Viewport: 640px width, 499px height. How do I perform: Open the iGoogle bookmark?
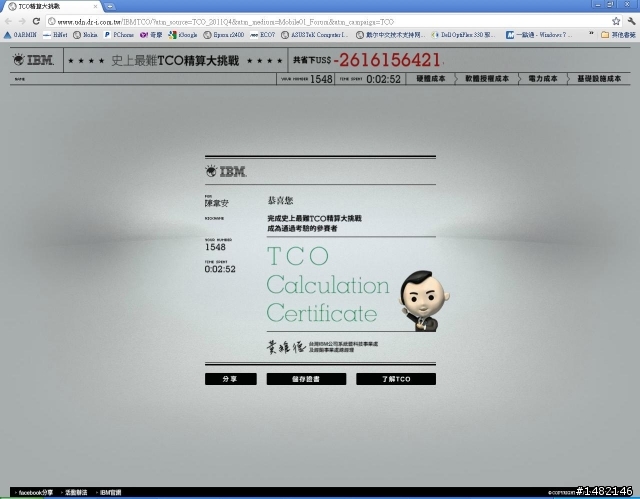(183, 35)
